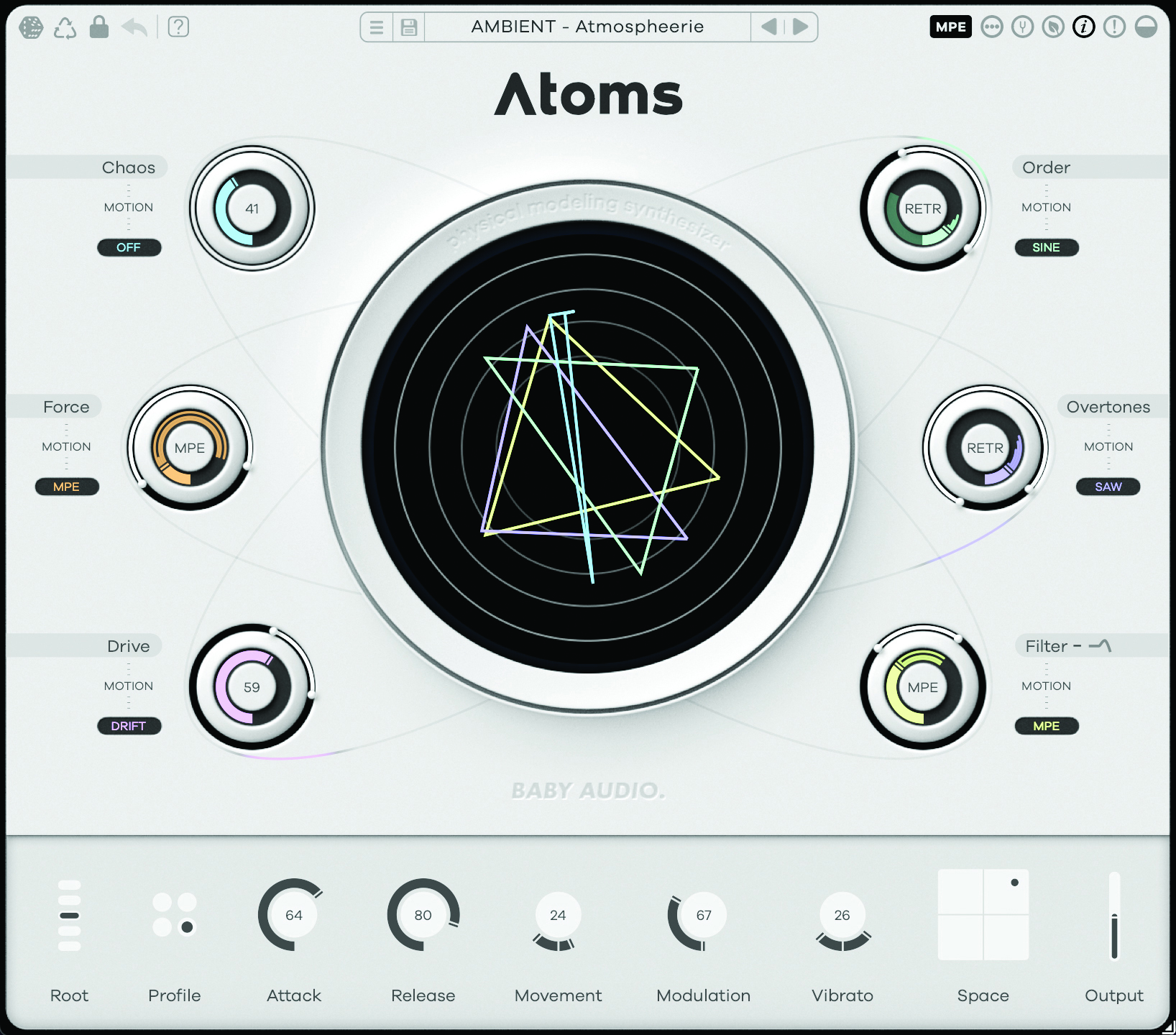Click the Chaos label
This screenshot has width=1176, height=1035.
[129, 167]
